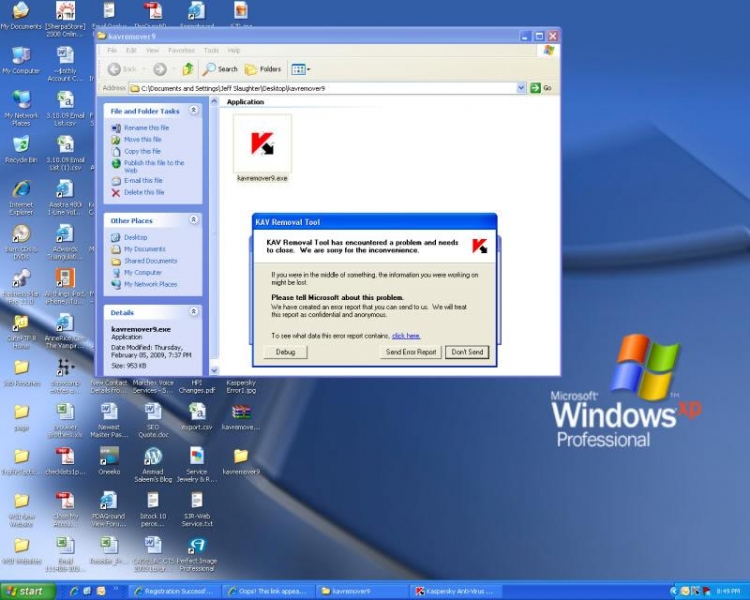
Task: Click 'Publish this file to the Web'
Action: click(148, 166)
